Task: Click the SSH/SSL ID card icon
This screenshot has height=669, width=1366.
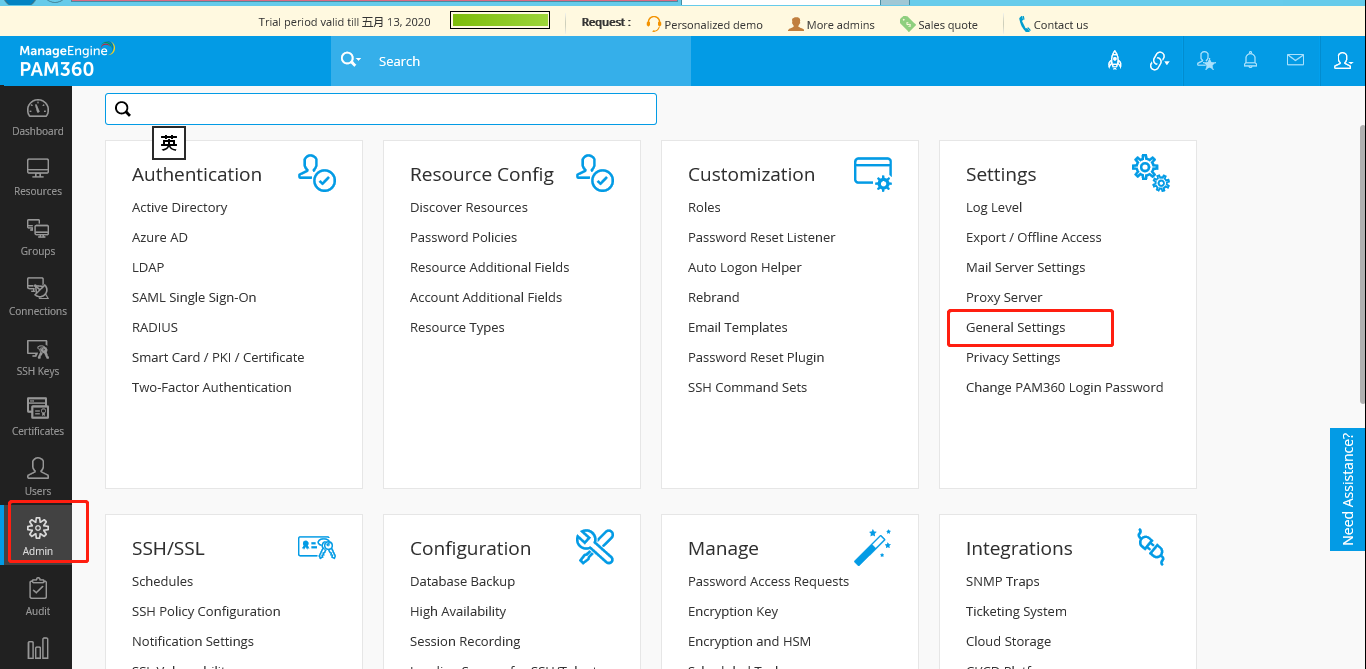Action: [317, 546]
